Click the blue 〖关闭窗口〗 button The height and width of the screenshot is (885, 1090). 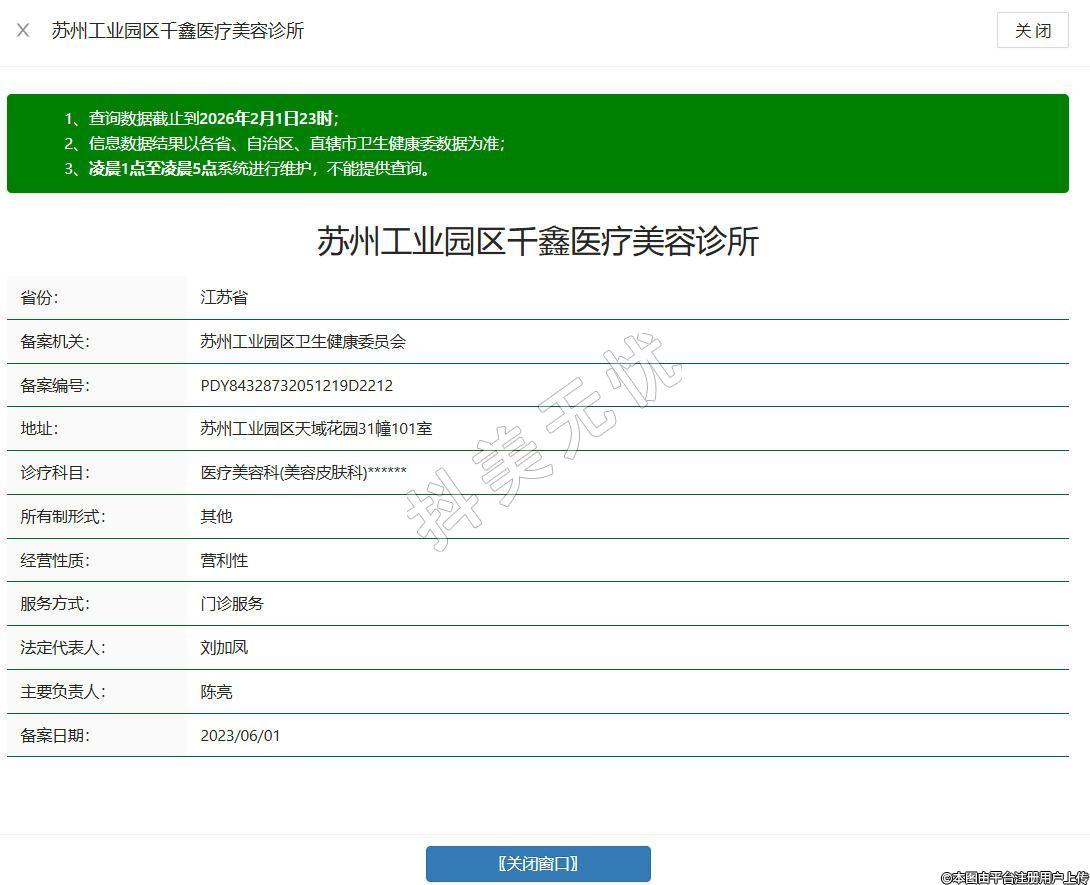pyautogui.click(x=538, y=864)
